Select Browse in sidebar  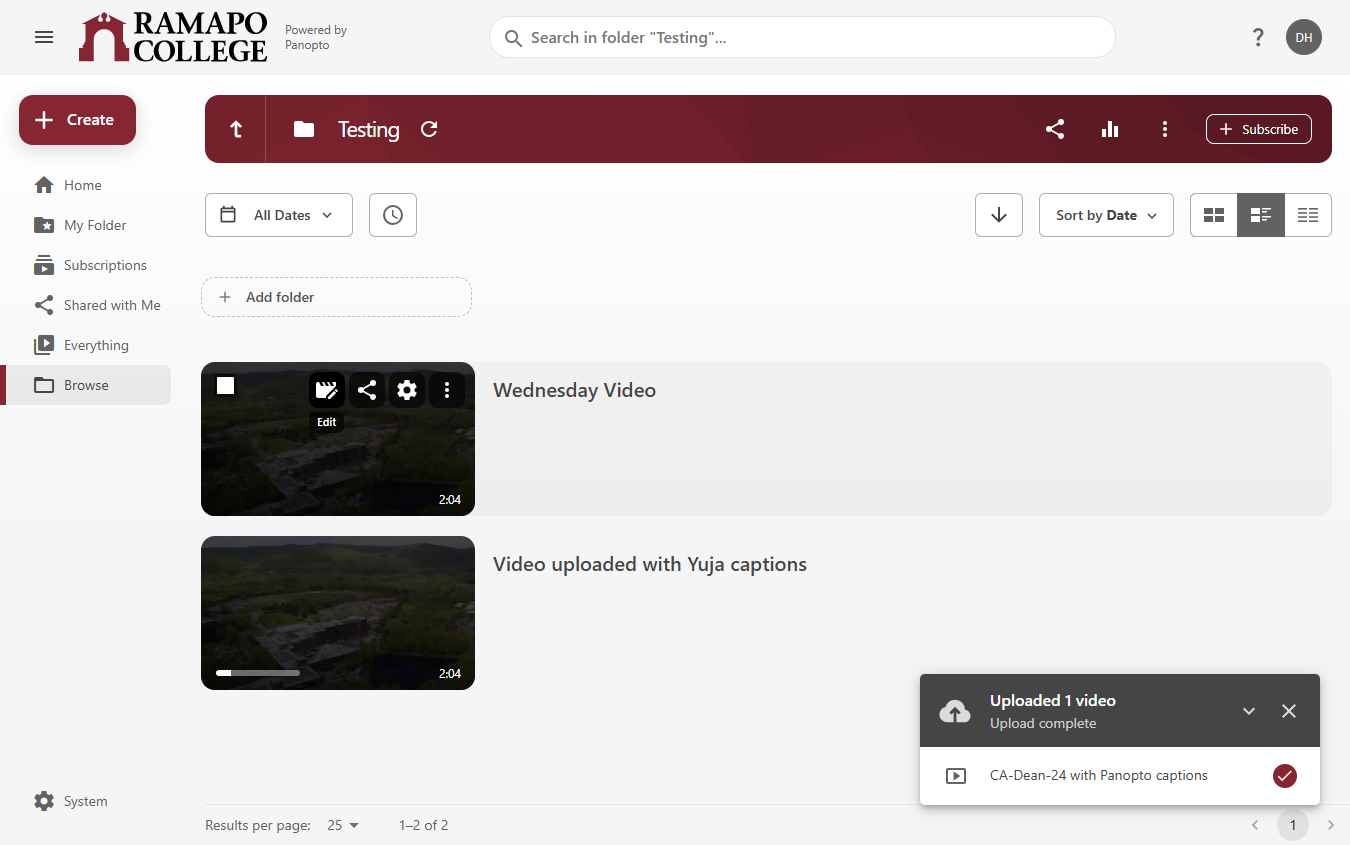(x=85, y=385)
